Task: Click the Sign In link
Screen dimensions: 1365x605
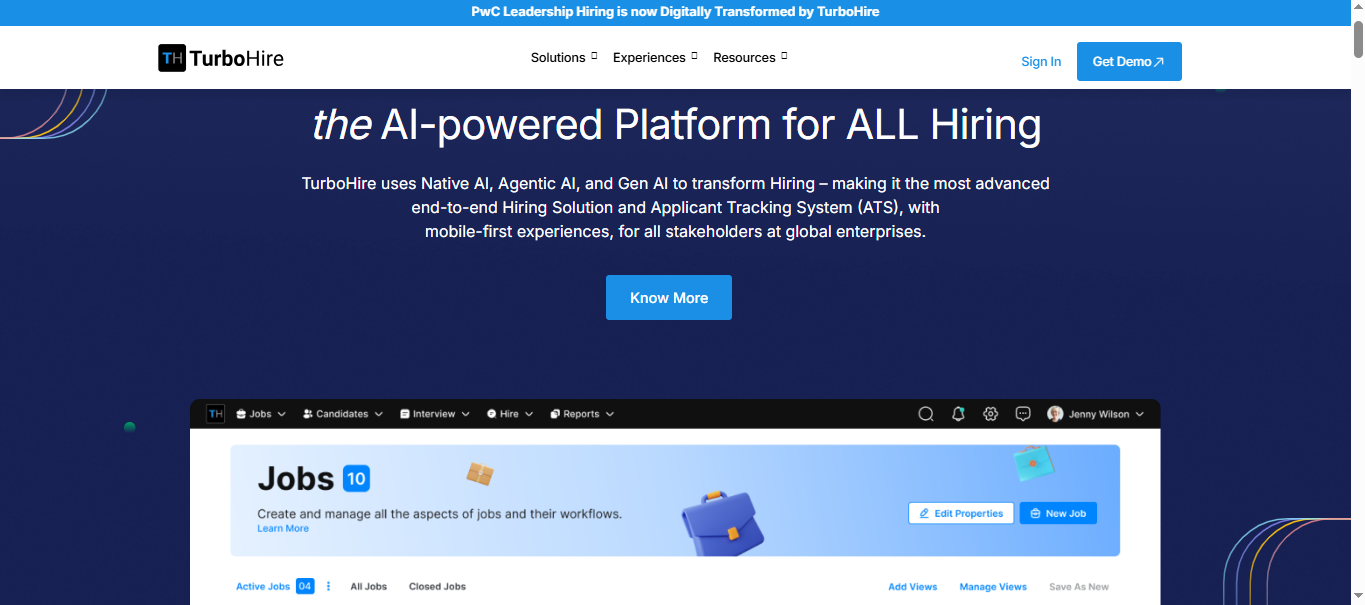Action: pyautogui.click(x=1041, y=62)
